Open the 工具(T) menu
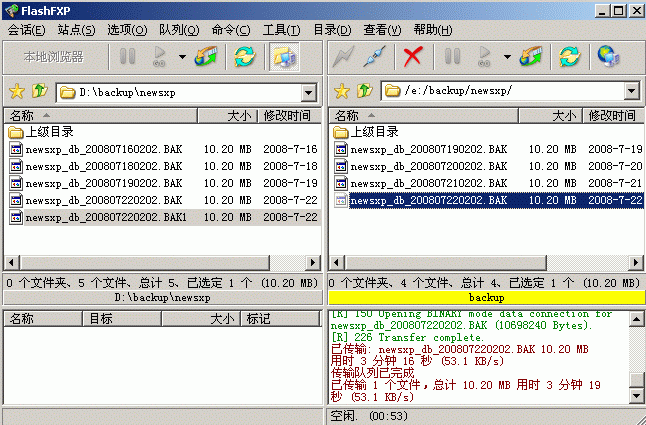The image size is (646, 425). tap(282, 30)
